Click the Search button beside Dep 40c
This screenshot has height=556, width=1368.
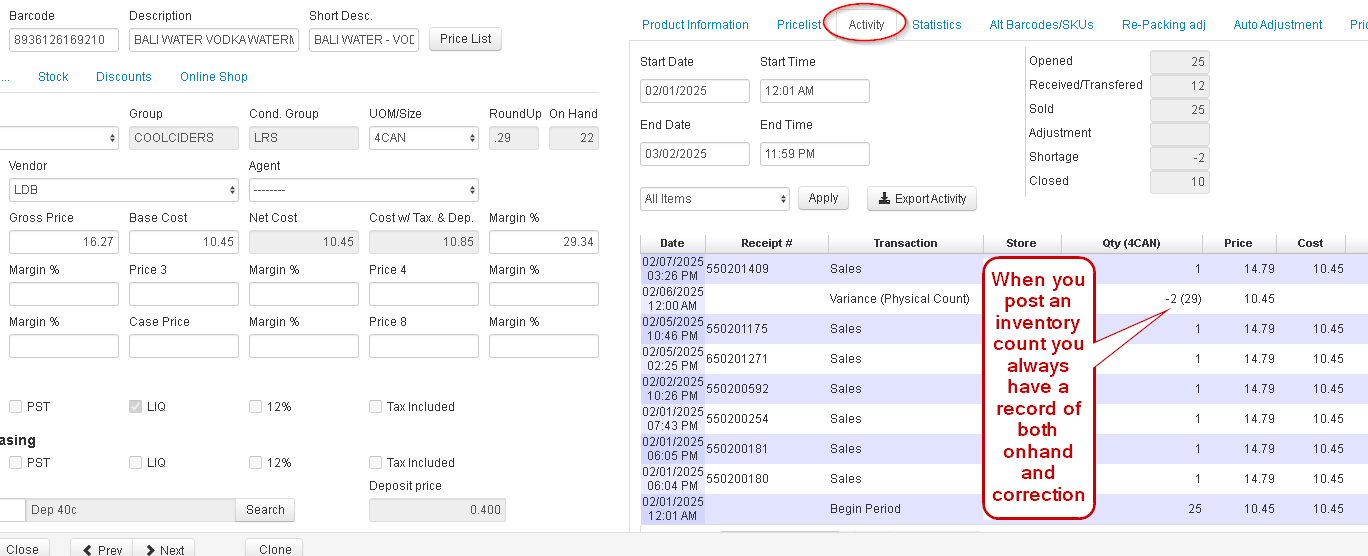[265, 510]
